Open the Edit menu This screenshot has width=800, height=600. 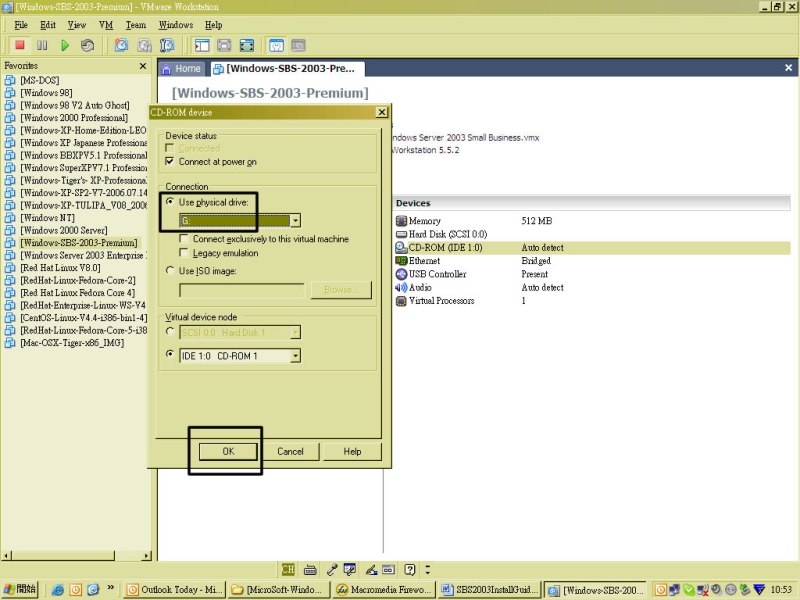48,25
